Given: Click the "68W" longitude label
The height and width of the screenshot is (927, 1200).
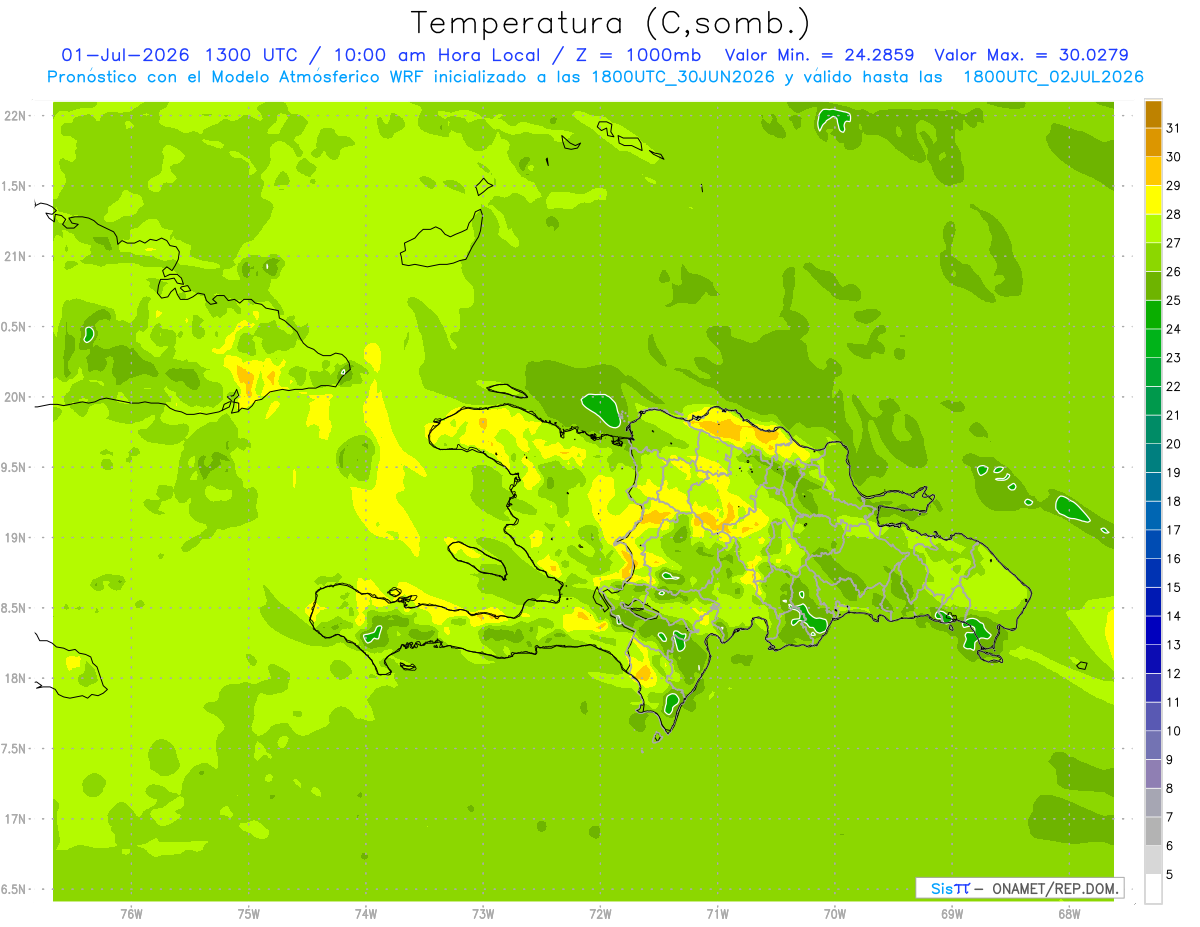Looking at the screenshot, I should pos(1069,914).
